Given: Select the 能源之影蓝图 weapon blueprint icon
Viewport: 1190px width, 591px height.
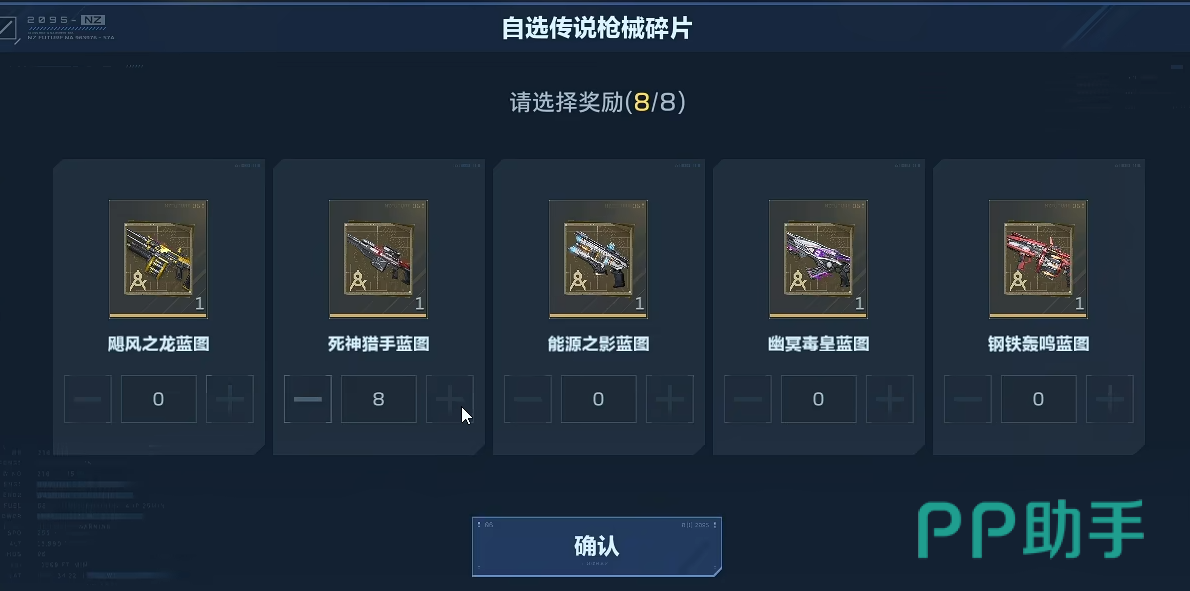Looking at the screenshot, I should coord(598,259).
